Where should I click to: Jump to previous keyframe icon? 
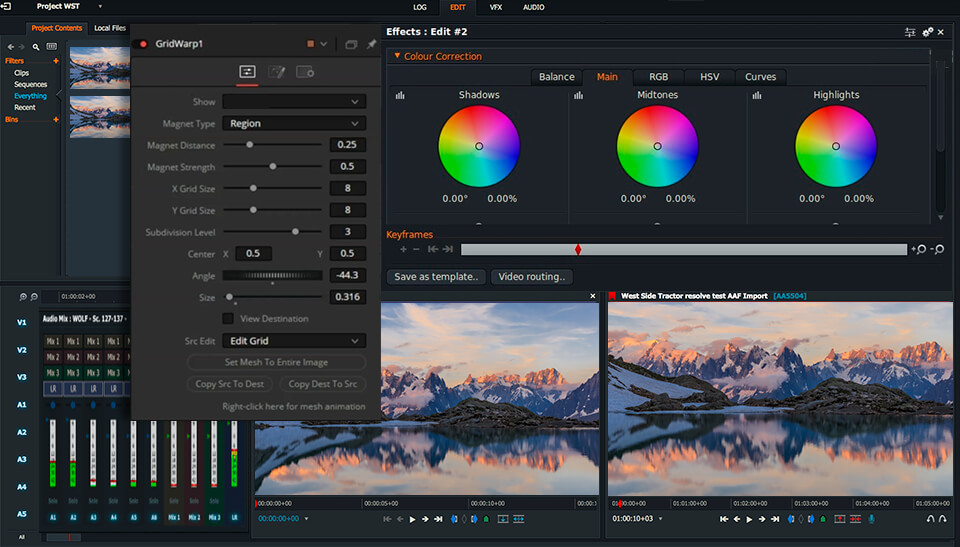click(433, 249)
